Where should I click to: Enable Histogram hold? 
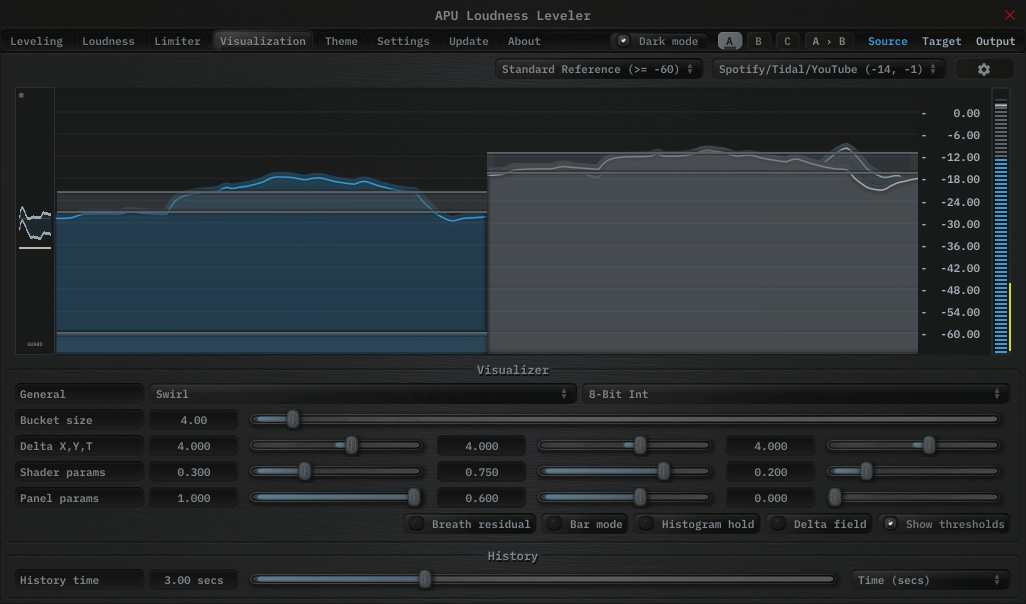(647, 524)
